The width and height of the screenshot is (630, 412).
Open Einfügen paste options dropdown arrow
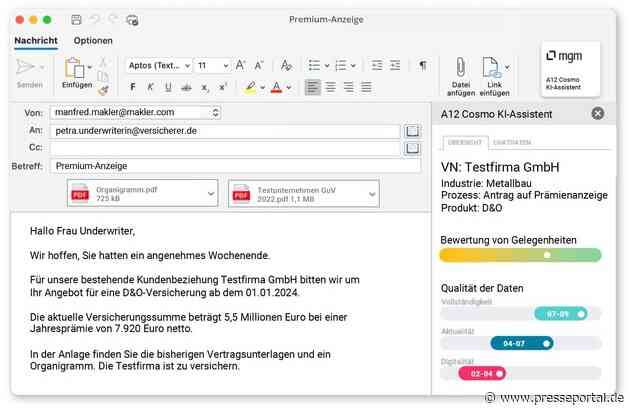point(90,67)
